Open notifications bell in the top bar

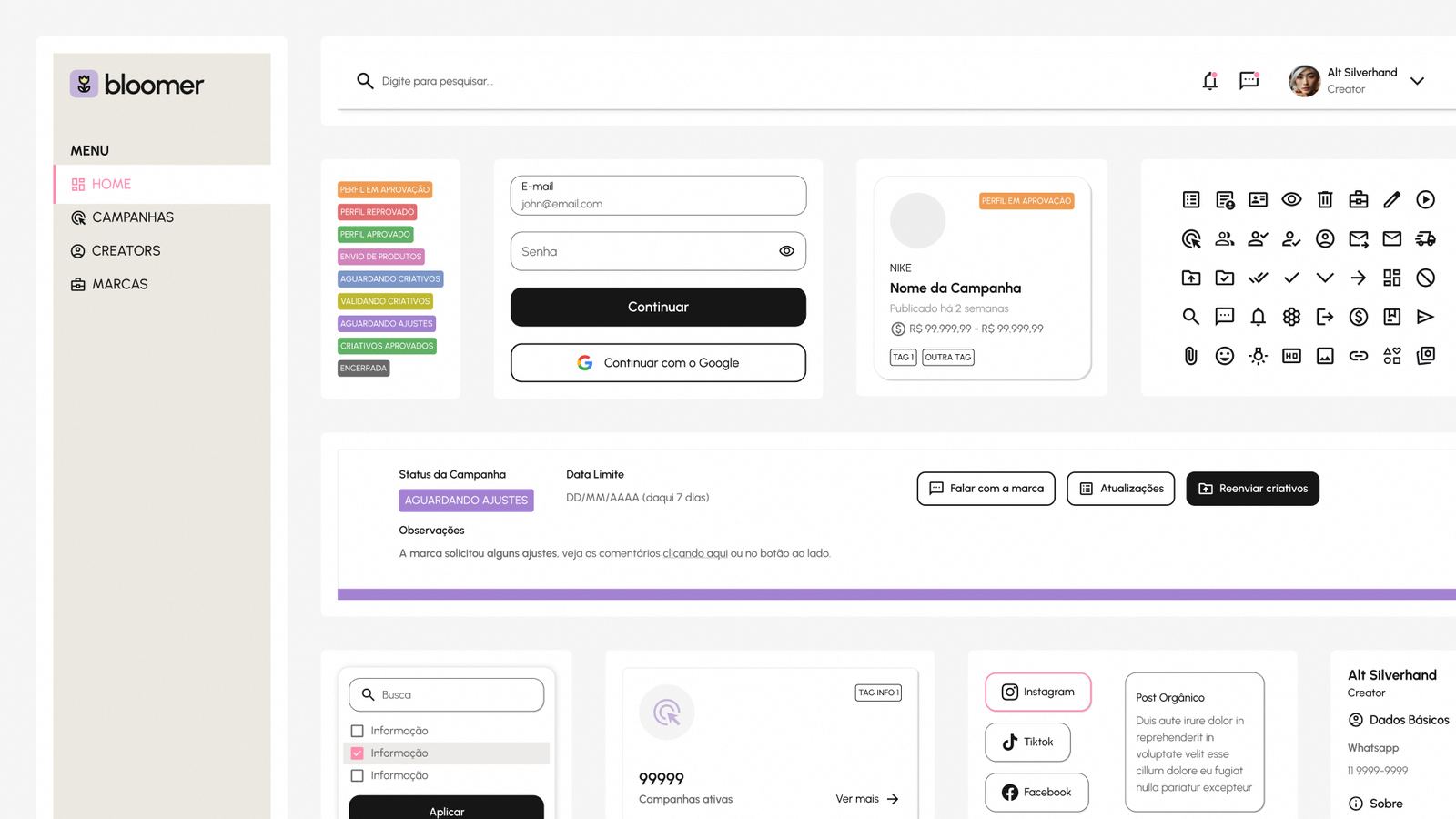(1210, 81)
